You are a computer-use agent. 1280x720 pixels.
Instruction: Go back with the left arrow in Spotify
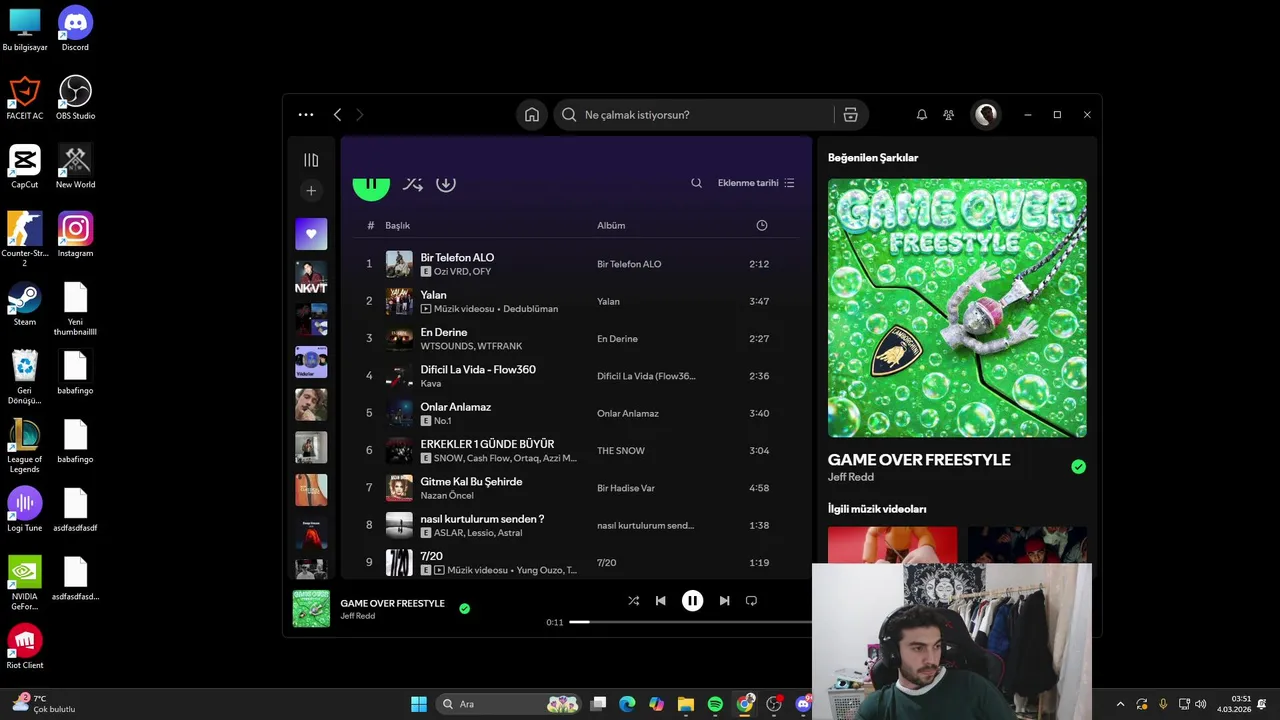pyautogui.click(x=337, y=115)
